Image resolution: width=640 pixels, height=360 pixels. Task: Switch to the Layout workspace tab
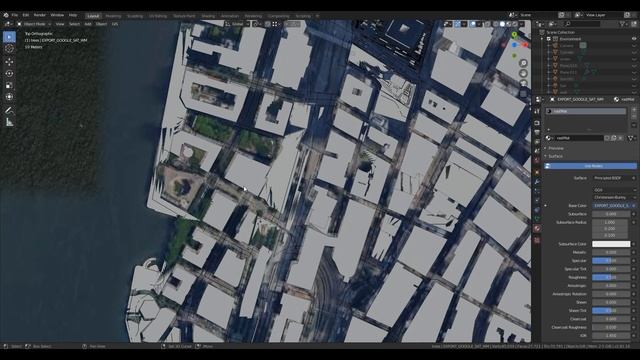click(x=93, y=16)
